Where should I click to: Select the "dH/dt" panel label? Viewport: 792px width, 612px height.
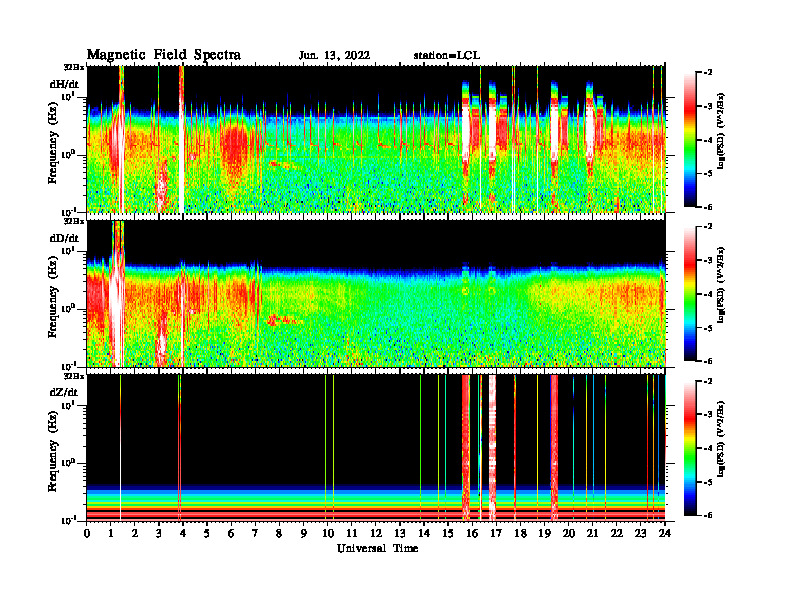click(x=64, y=85)
